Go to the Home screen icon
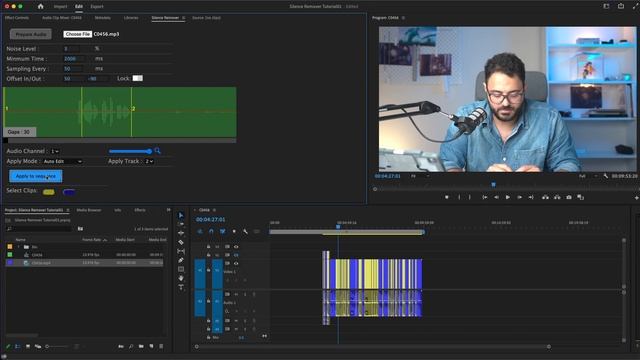The height and width of the screenshot is (360, 640). point(40,6)
